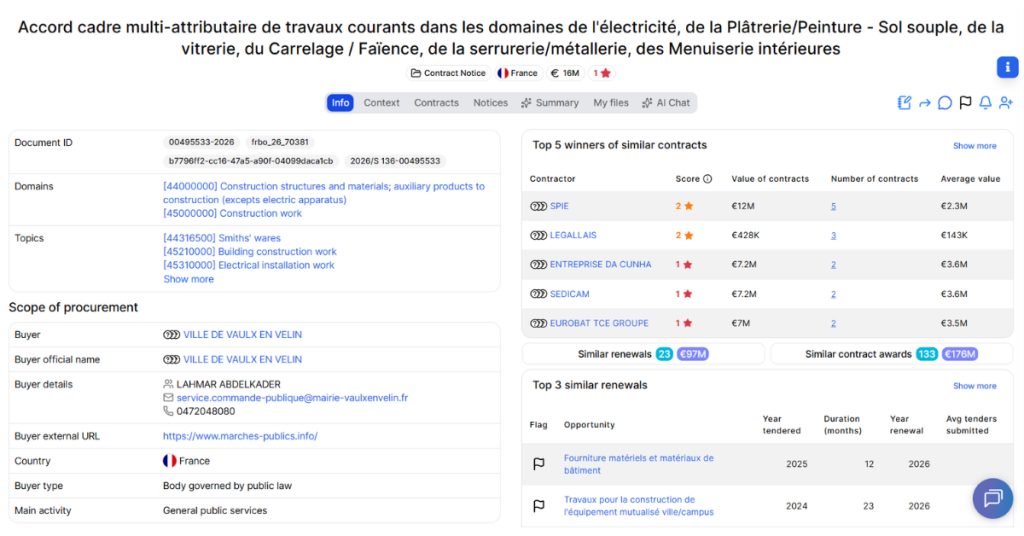Viewport: 1024px width, 536px height.
Task: Open the comment bubble icon
Action: click(x=944, y=102)
